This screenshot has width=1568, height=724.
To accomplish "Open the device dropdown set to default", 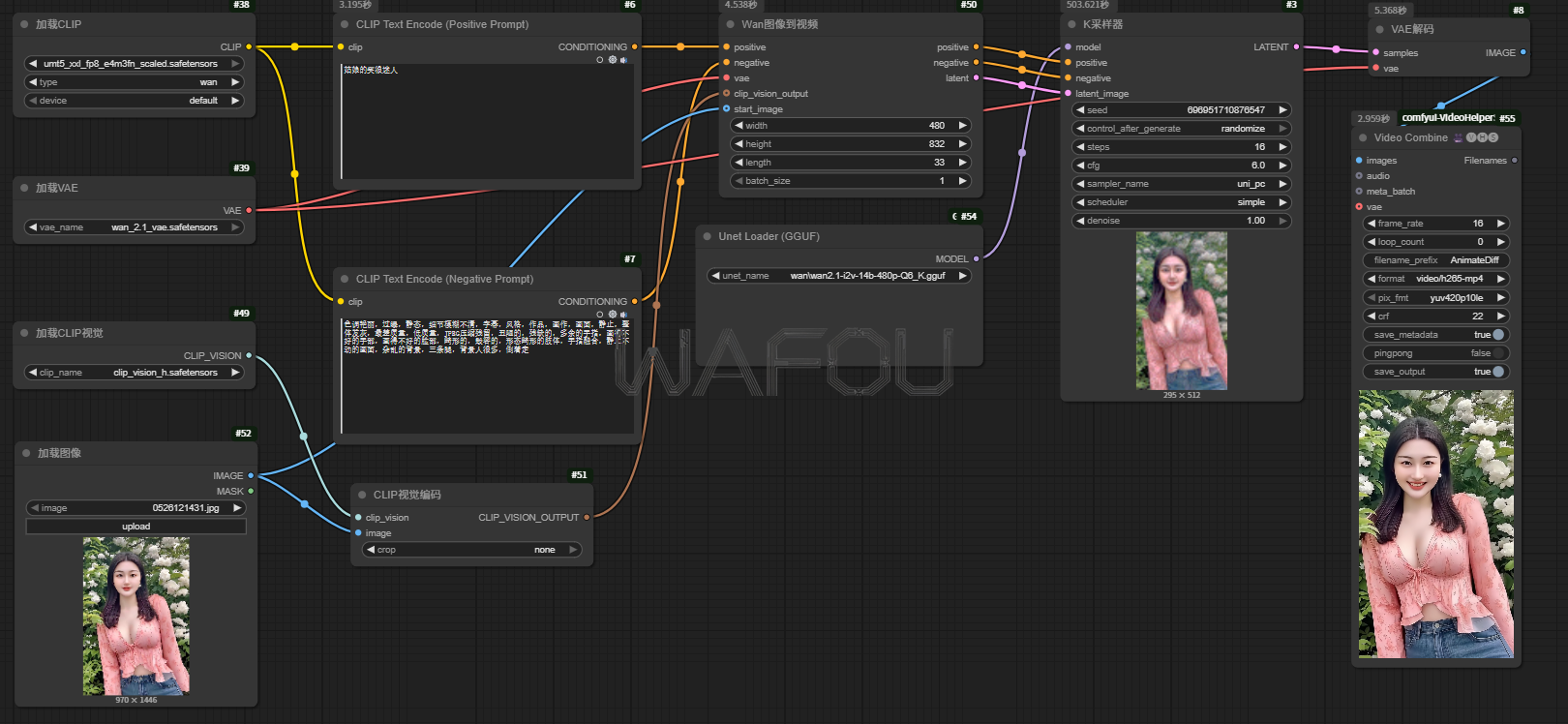I will click(x=135, y=101).
